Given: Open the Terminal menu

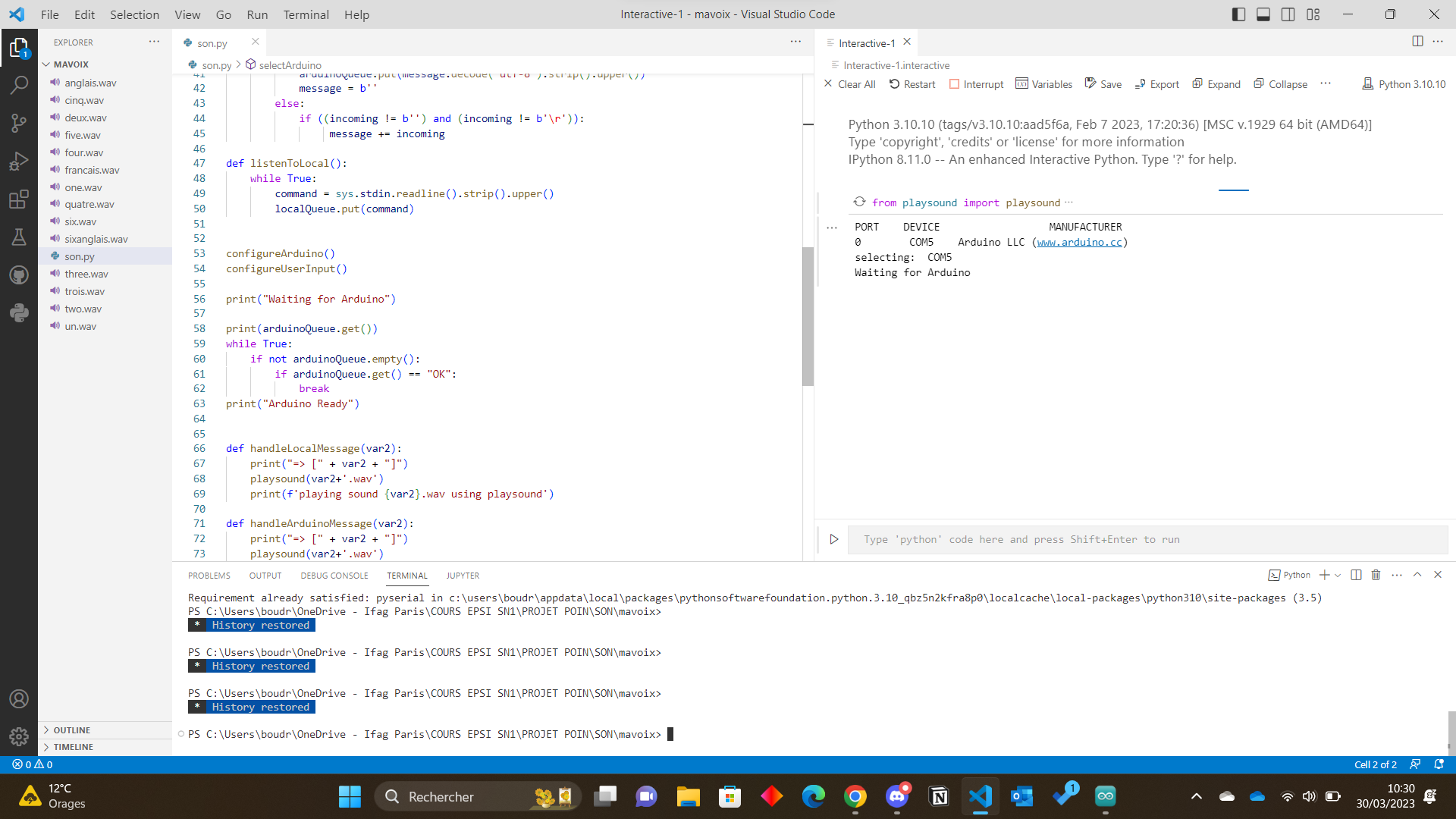Looking at the screenshot, I should coord(306,14).
